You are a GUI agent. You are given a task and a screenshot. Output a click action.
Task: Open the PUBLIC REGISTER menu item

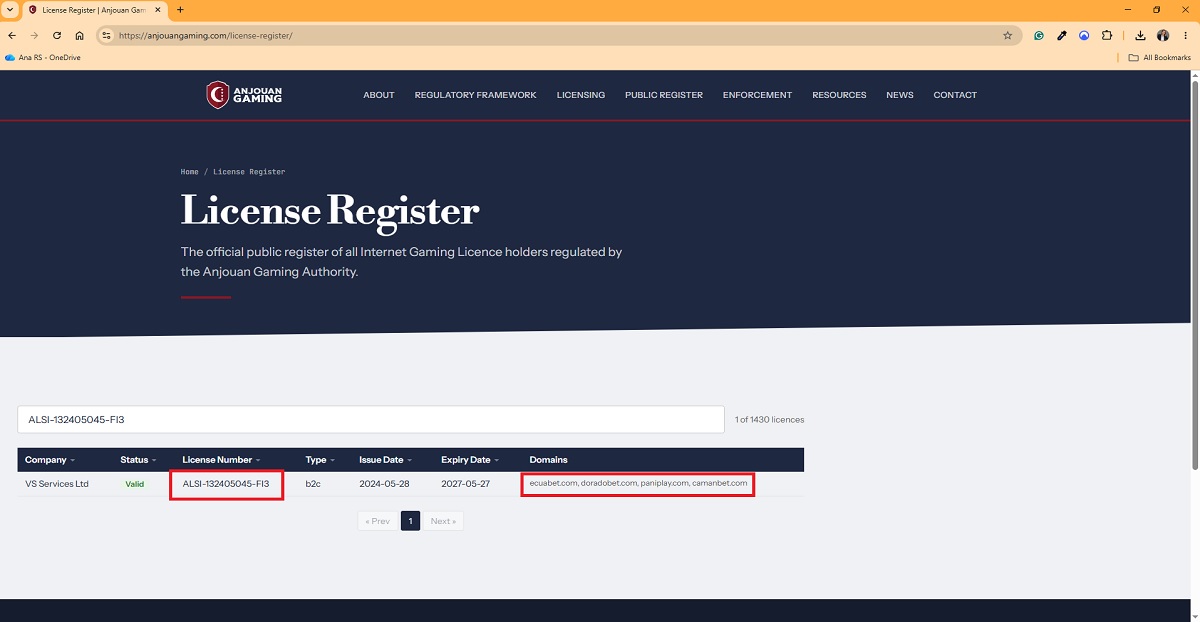pos(664,95)
